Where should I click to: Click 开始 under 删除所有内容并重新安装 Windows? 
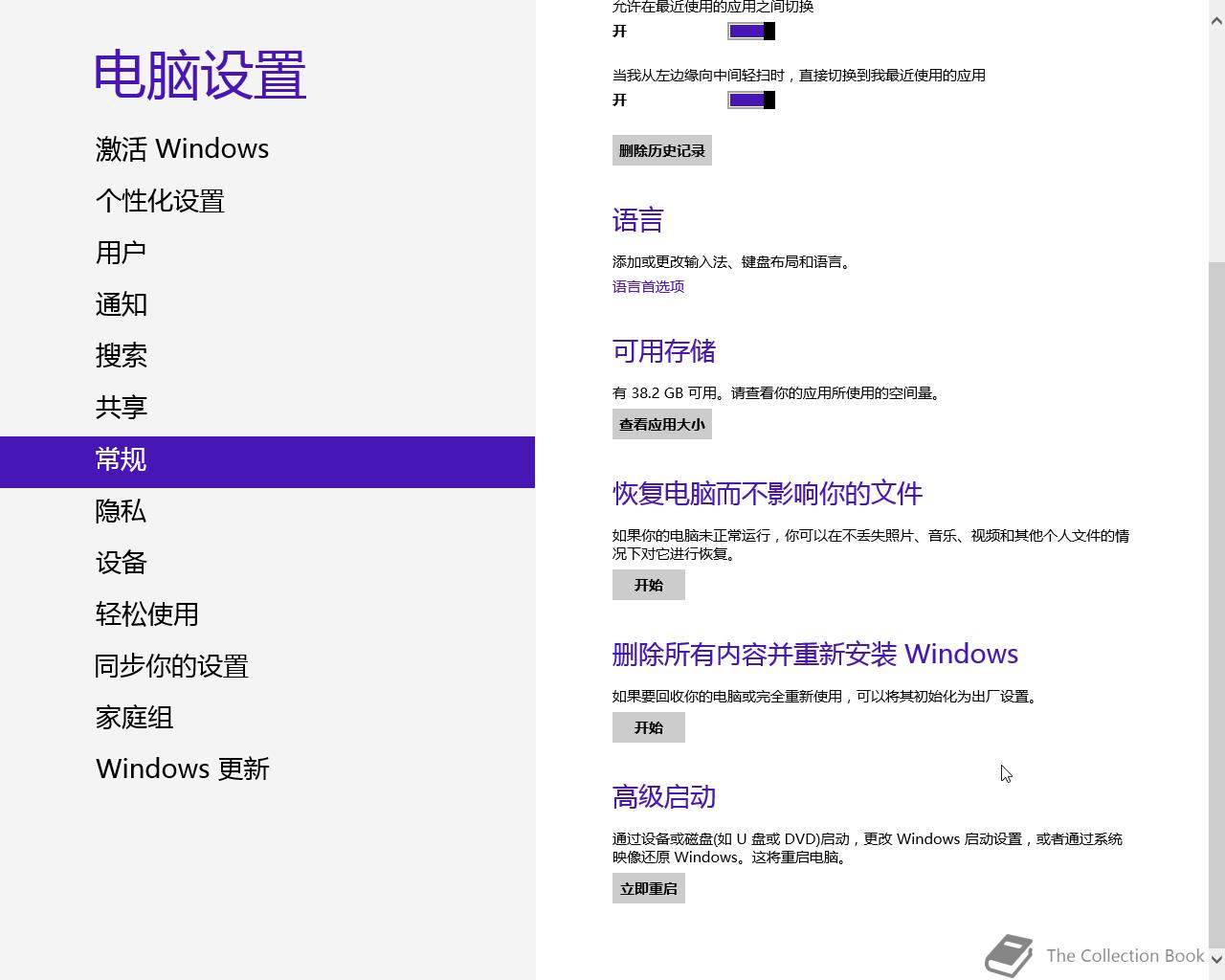click(x=649, y=727)
